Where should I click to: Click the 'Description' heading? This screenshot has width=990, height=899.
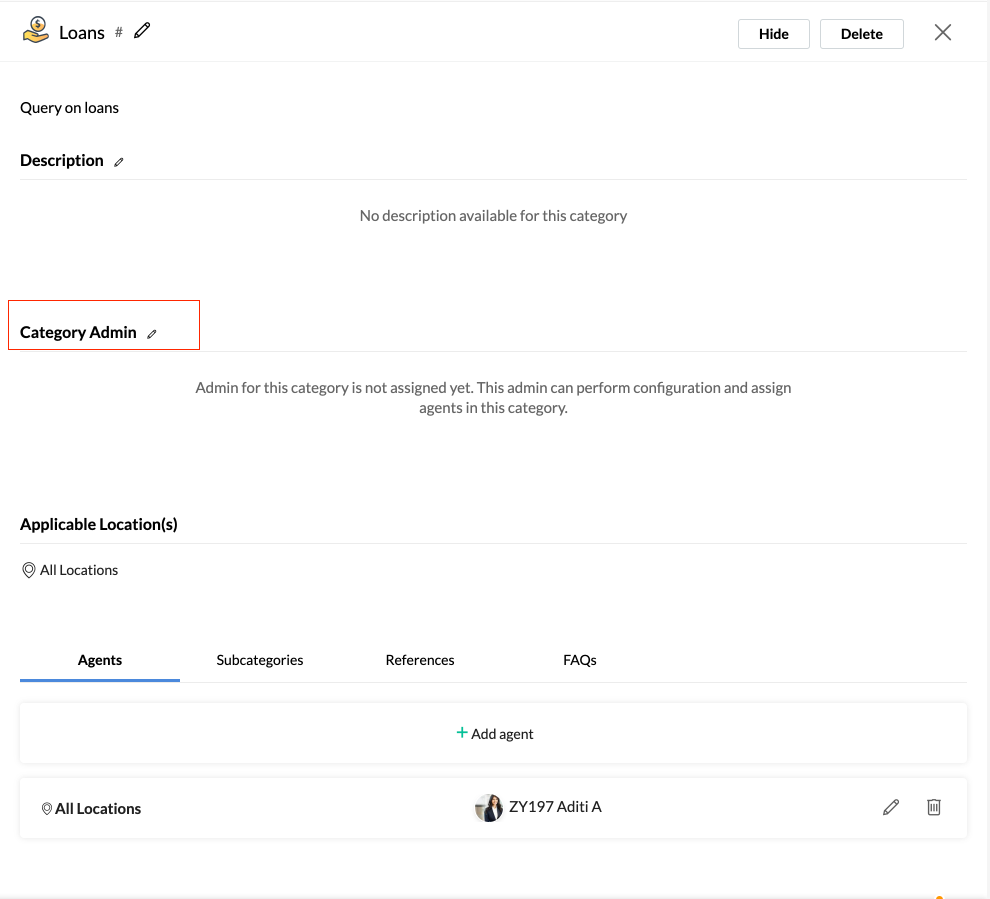[x=62, y=160]
